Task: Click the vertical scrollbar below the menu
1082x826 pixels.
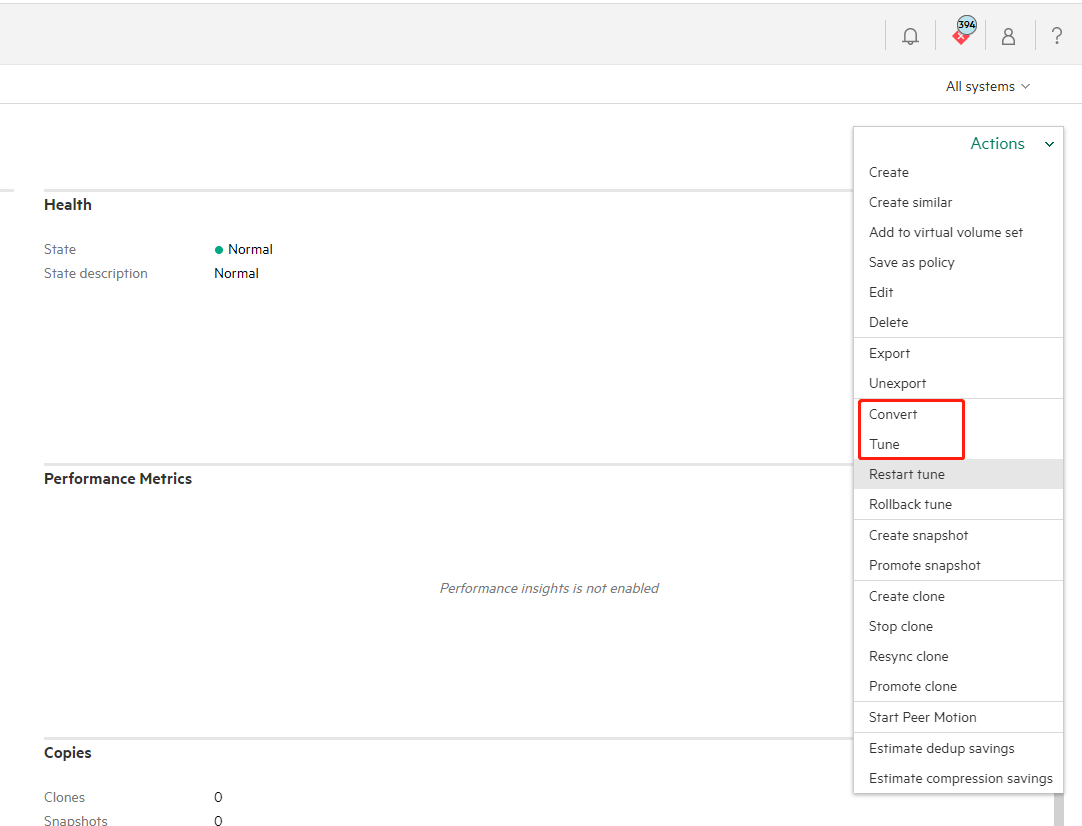Action: pos(1058,808)
